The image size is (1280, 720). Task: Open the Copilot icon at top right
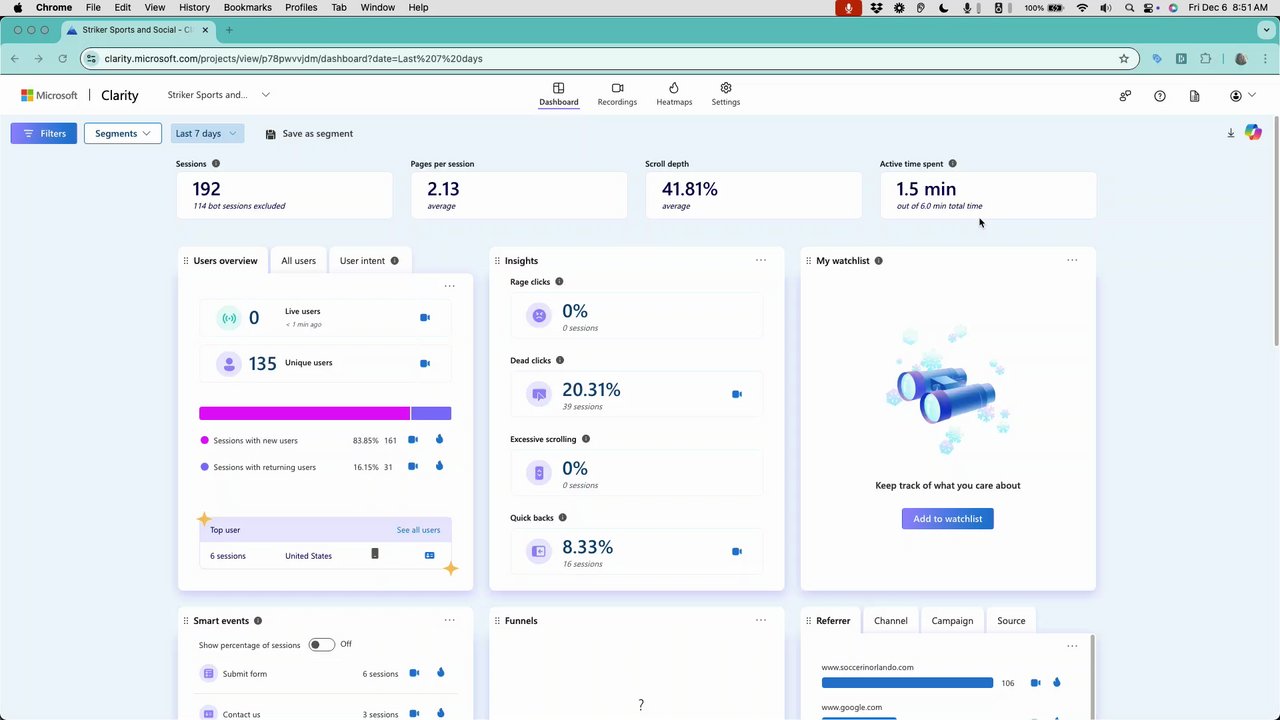coord(1253,132)
